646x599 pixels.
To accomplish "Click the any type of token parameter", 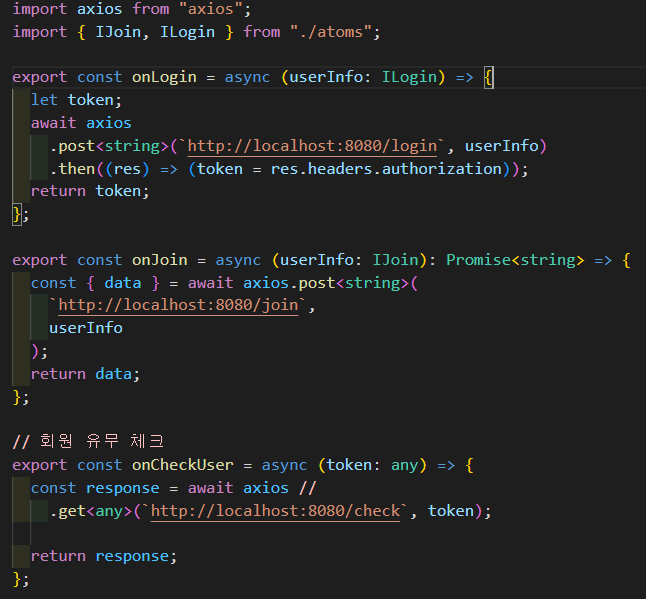I will point(404,465).
